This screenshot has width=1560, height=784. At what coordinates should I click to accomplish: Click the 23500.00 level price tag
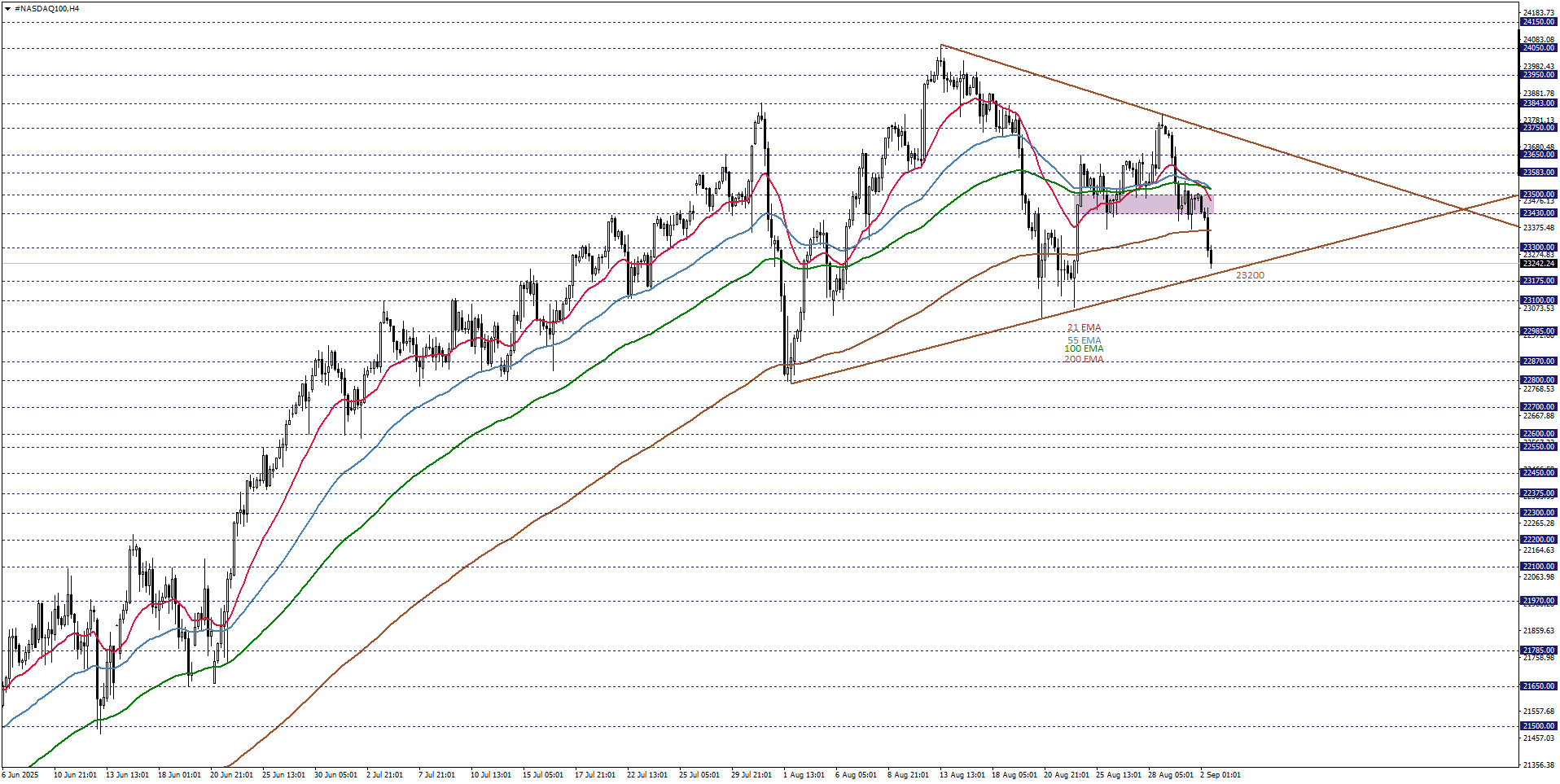pyautogui.click(x=1539, y=195)
